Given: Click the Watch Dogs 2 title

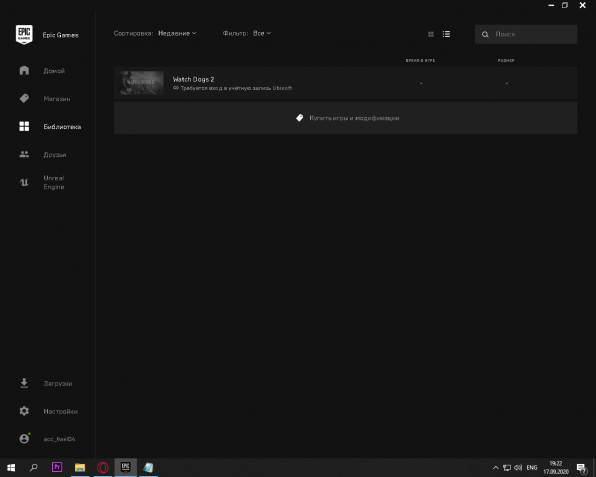Looking at the screenshot, I should pyautogui.click(x=193, y=79).
